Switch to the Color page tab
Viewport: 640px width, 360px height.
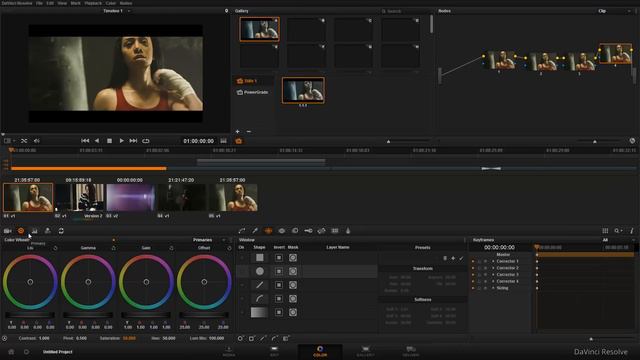tap(320, 351)
